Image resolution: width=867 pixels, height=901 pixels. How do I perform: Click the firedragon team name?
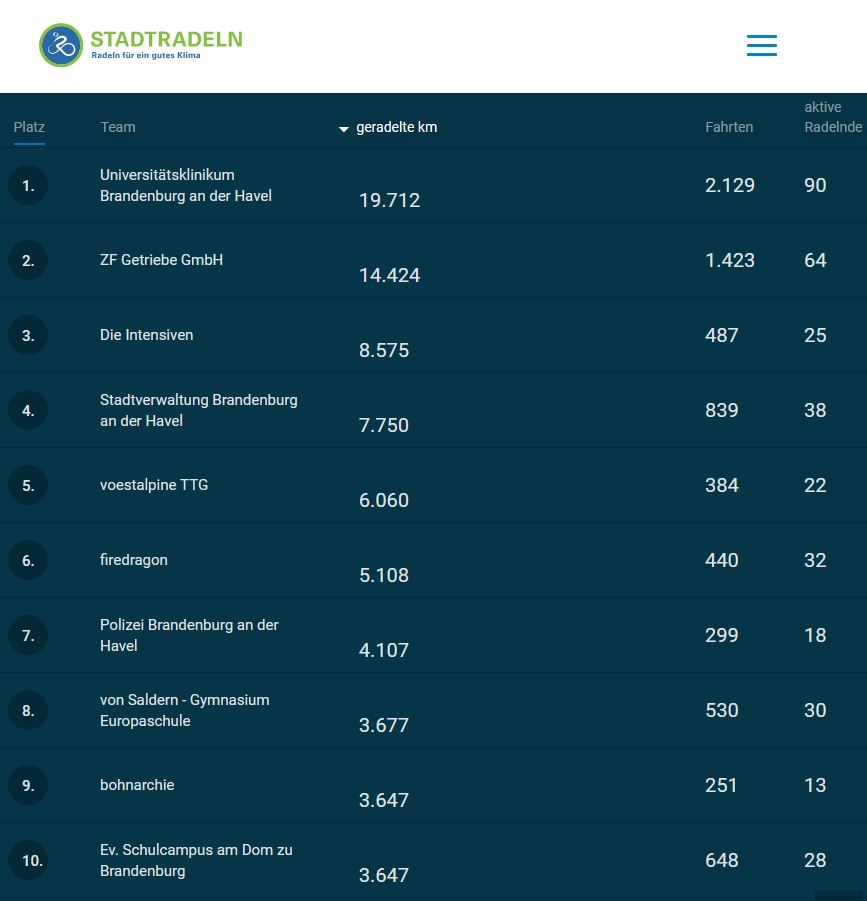pyautogui.click(x=133, y=560)
